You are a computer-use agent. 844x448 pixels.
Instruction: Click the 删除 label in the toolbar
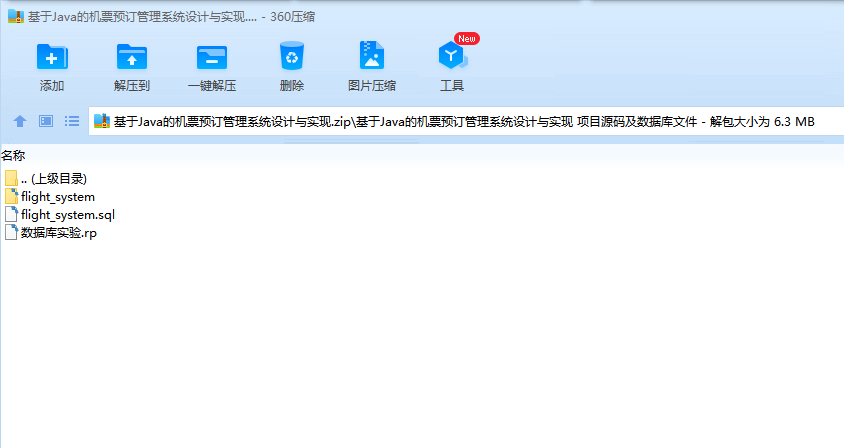pos(292,86)
